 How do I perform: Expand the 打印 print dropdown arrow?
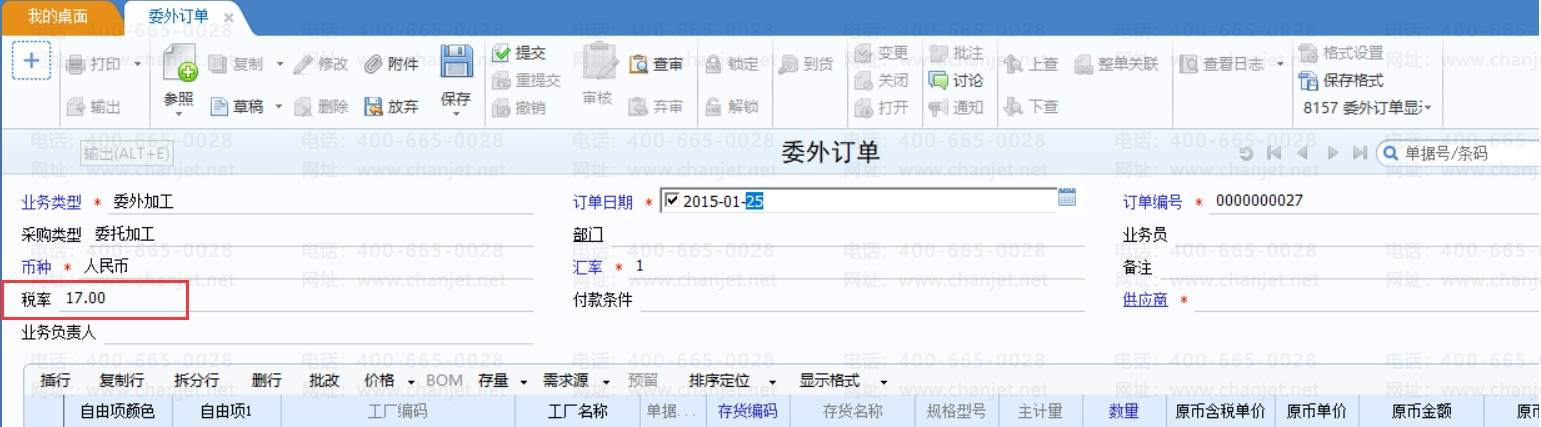[137, 64]
